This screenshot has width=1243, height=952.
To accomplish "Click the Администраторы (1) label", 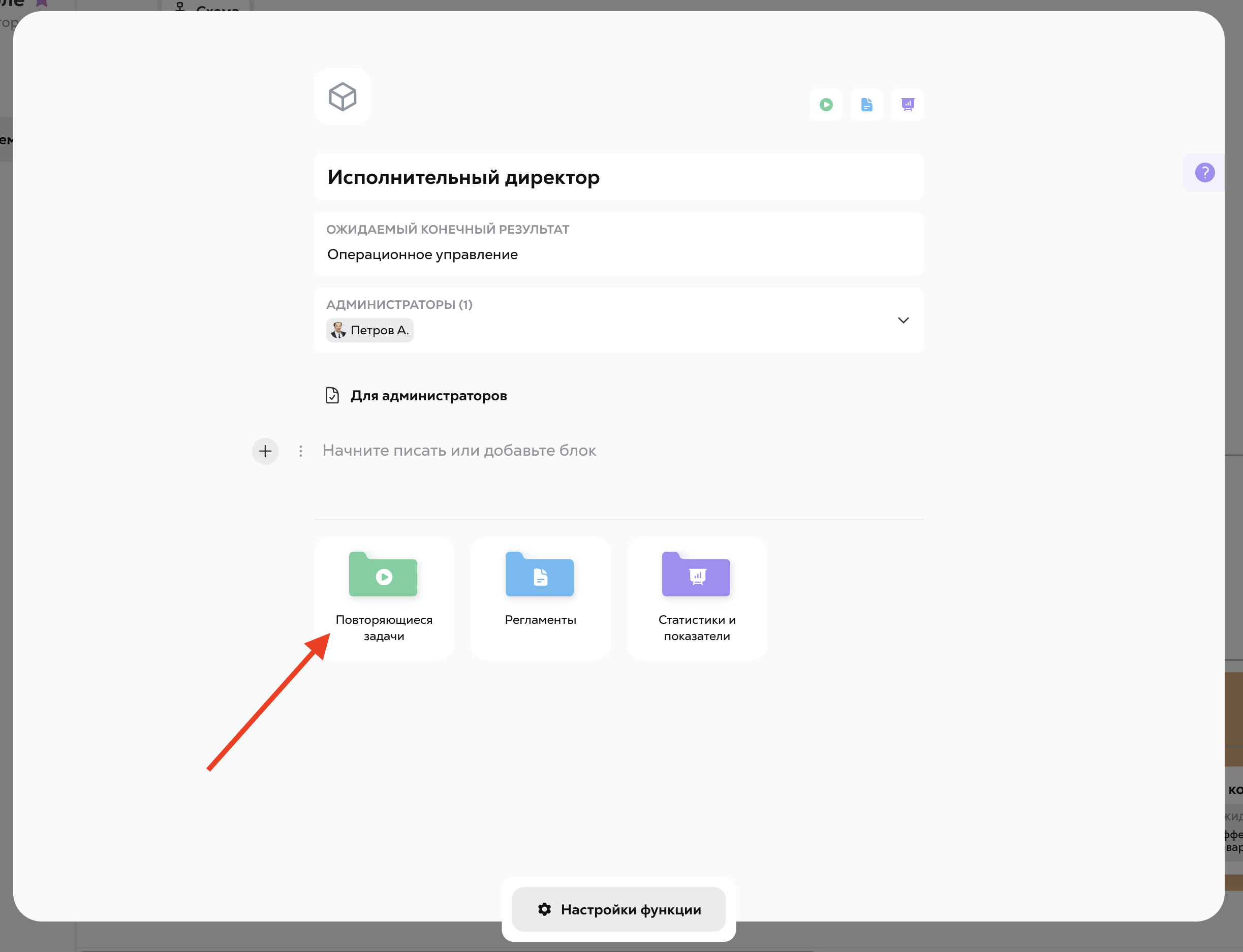I will coord(399,305).
